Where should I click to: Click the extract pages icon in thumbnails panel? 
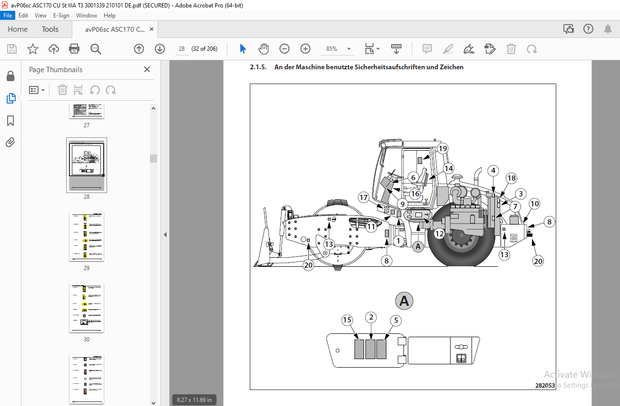pos(78,90)
